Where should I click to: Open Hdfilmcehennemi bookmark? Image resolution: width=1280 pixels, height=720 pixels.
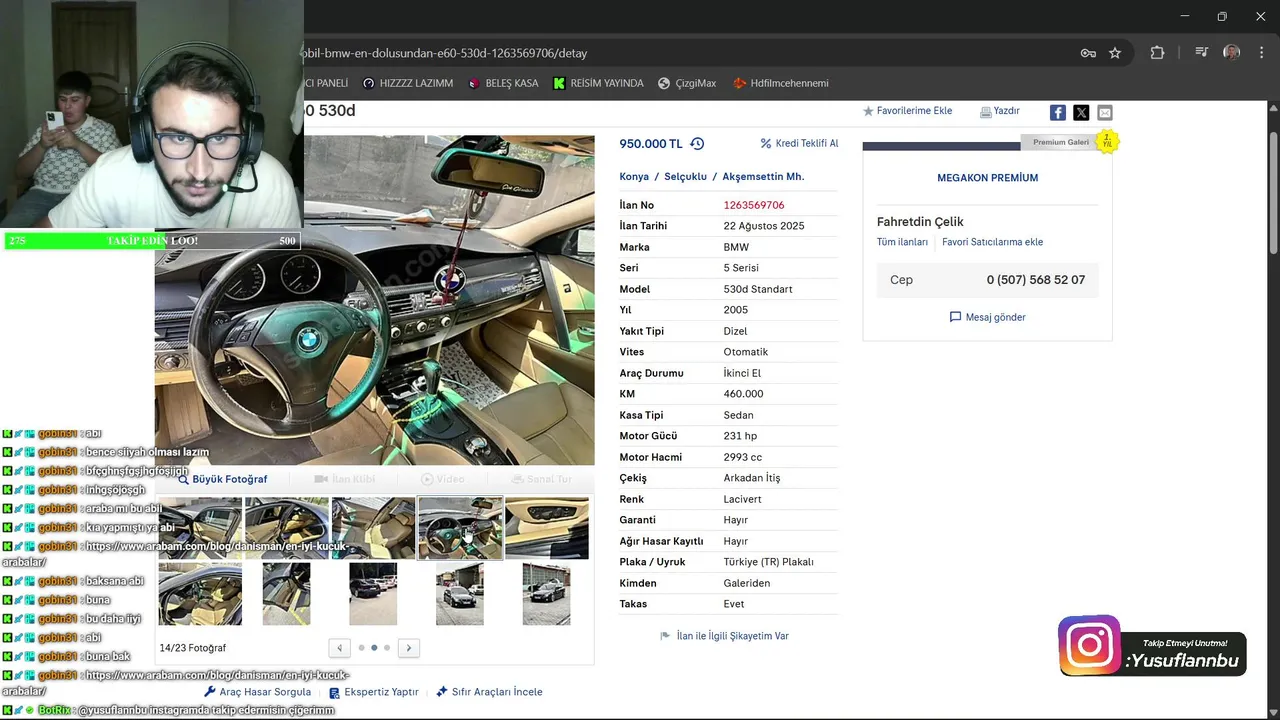pos(781,83)
